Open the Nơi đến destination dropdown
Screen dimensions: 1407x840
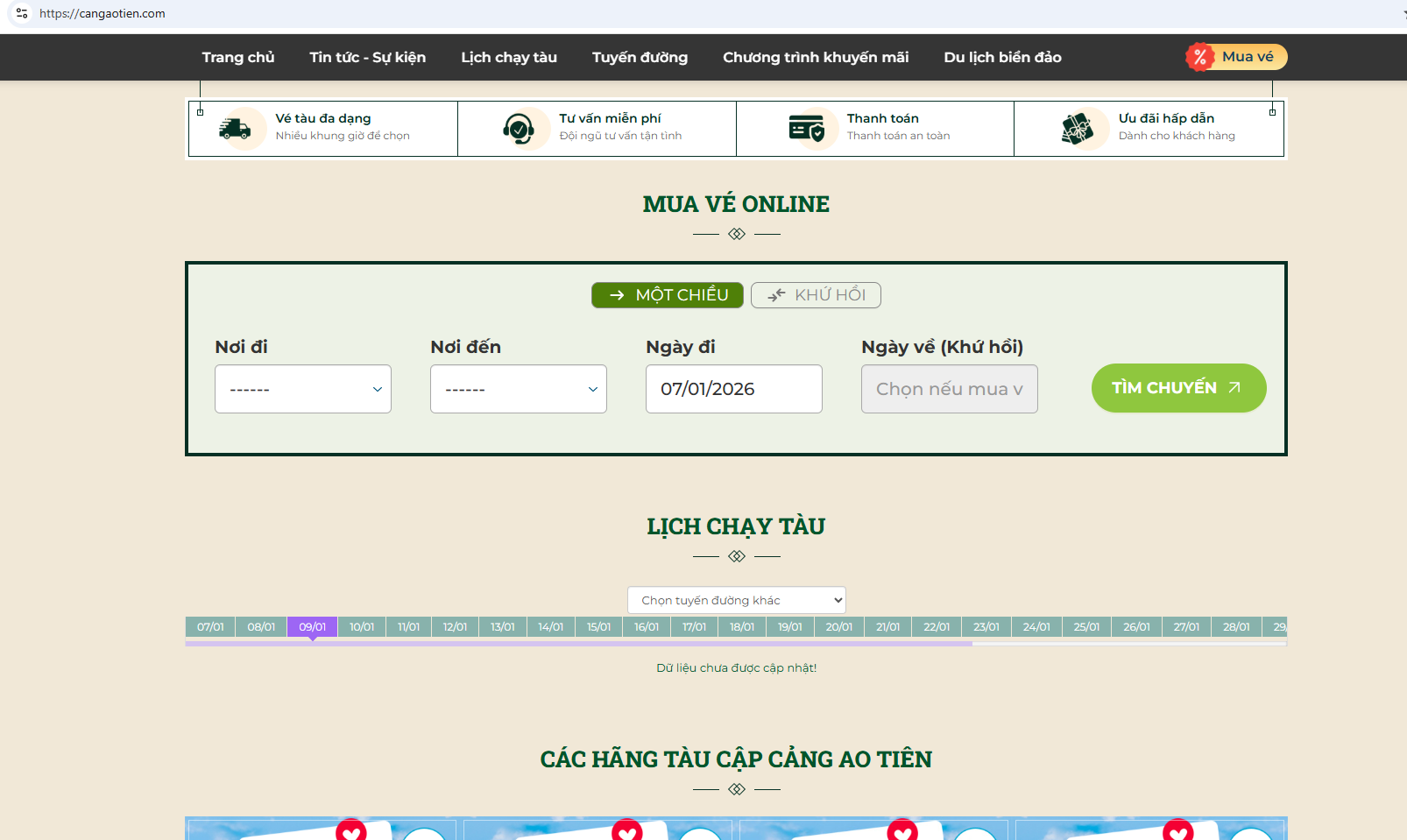(519, 389)
